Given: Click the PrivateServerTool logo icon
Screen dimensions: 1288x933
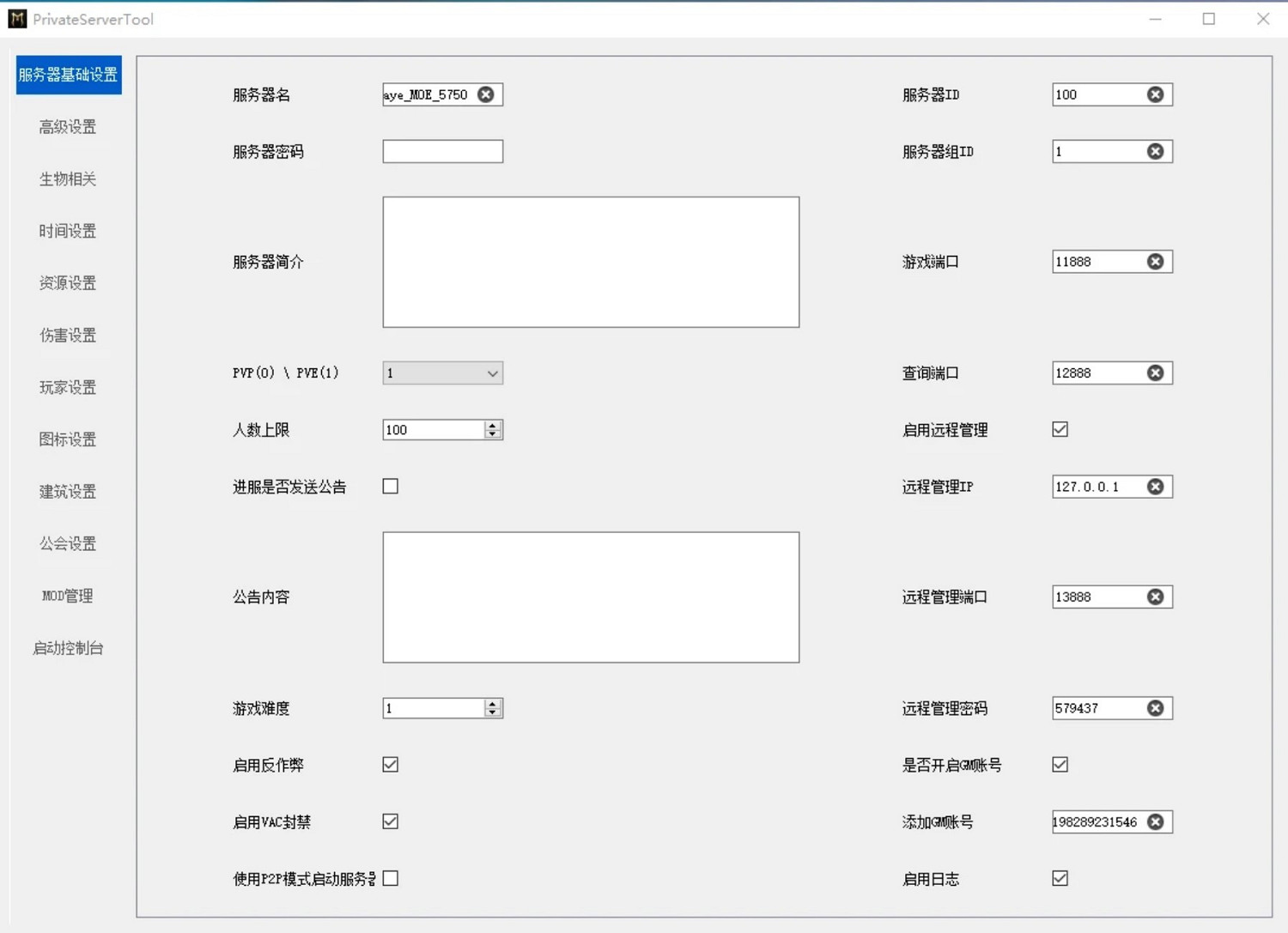Looking at the screenshot, I should click(16, 18).
